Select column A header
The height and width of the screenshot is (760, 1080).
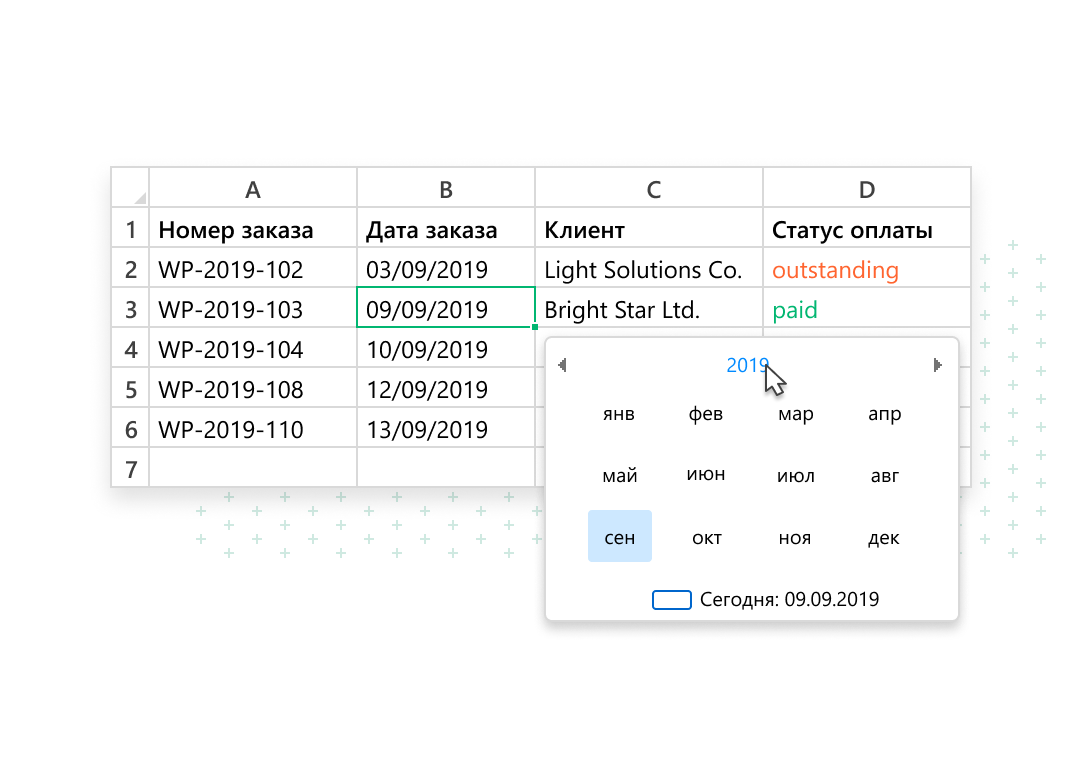pos(253,189)
